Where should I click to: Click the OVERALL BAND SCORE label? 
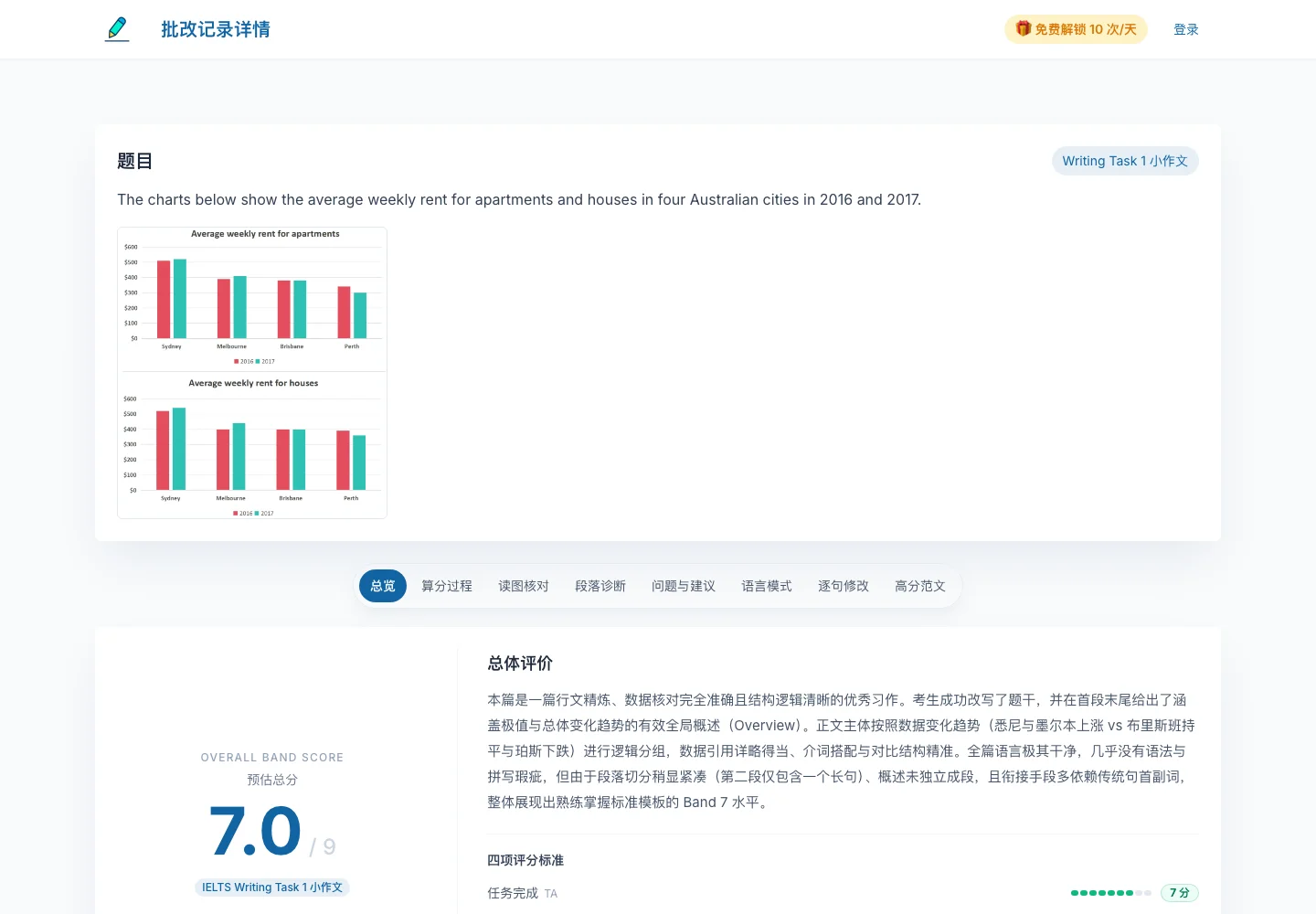click(x=272, y=758)
